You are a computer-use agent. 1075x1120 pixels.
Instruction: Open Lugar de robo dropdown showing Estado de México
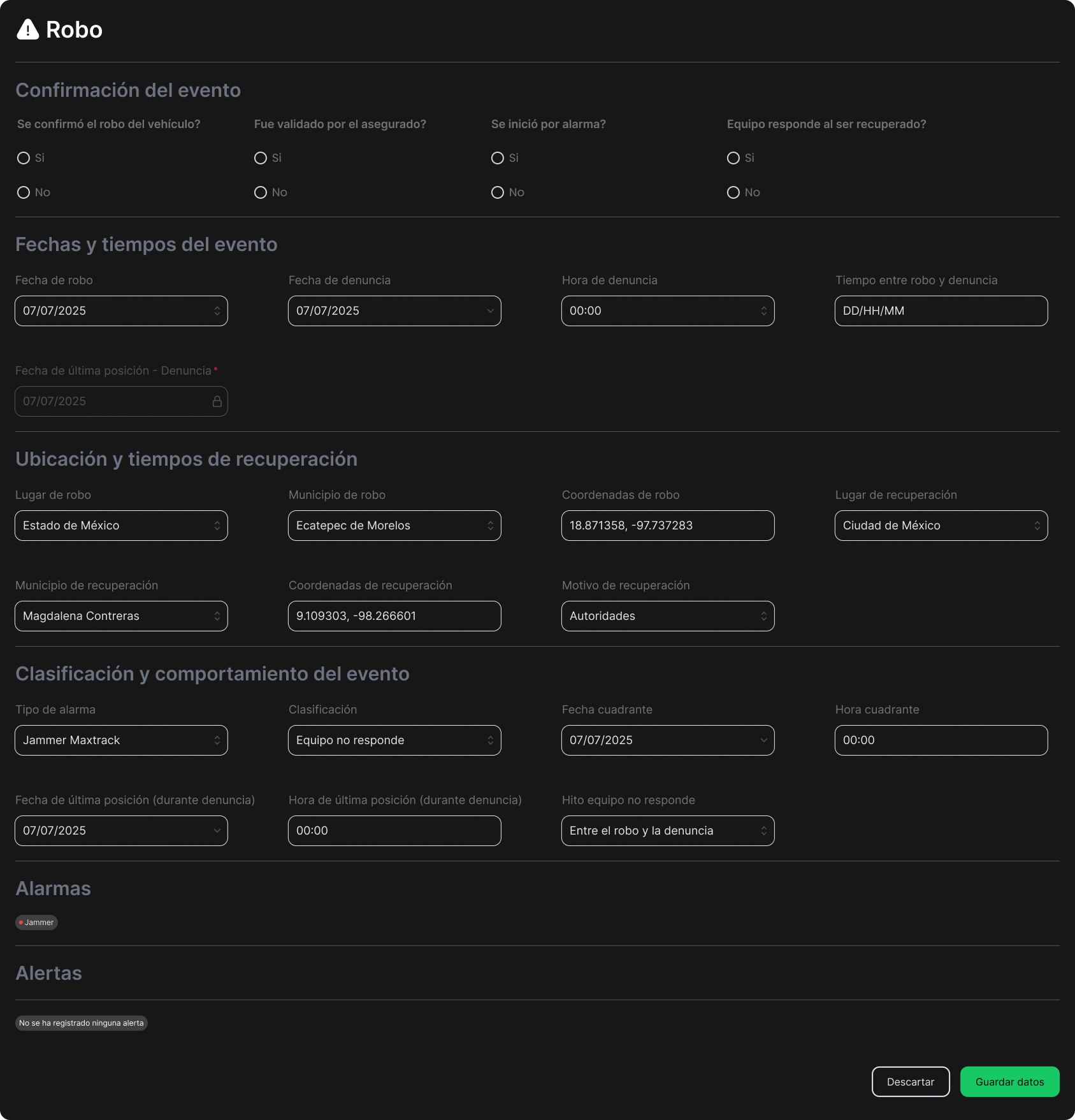click(x=121, y=526)
